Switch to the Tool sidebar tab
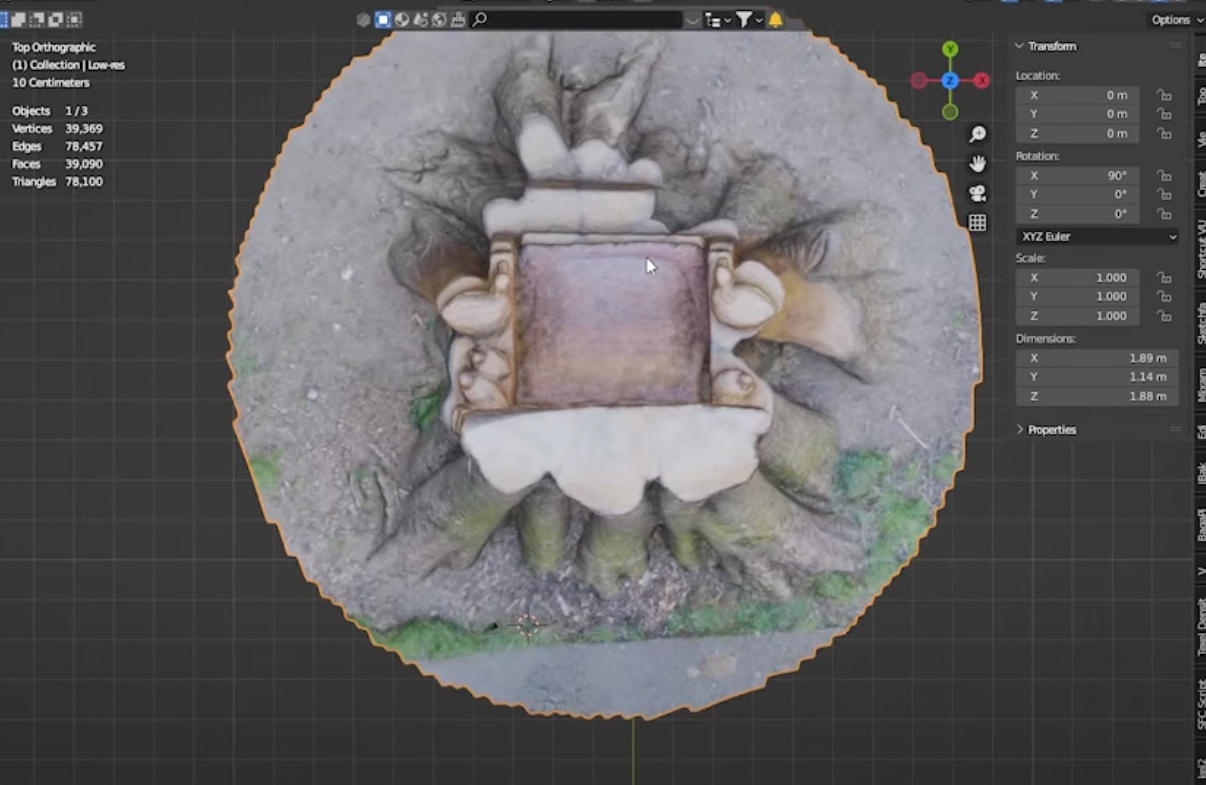1206x785 pixels. pyautogui.click(x=1200, y=96)
